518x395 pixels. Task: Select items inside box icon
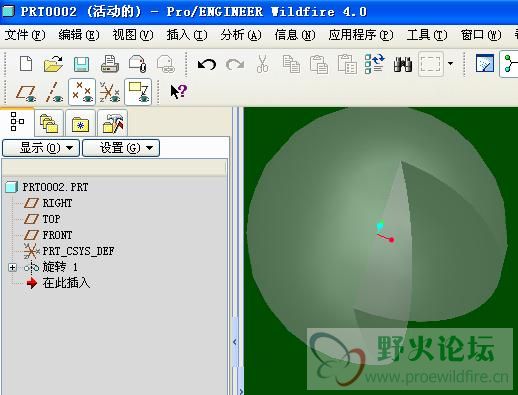coord(431,64)
